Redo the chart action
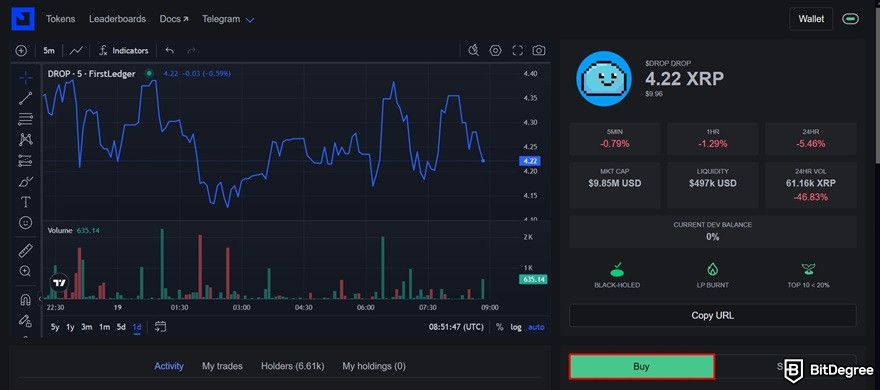The height and width of the screenshot is (390, 880). (191, 51)
